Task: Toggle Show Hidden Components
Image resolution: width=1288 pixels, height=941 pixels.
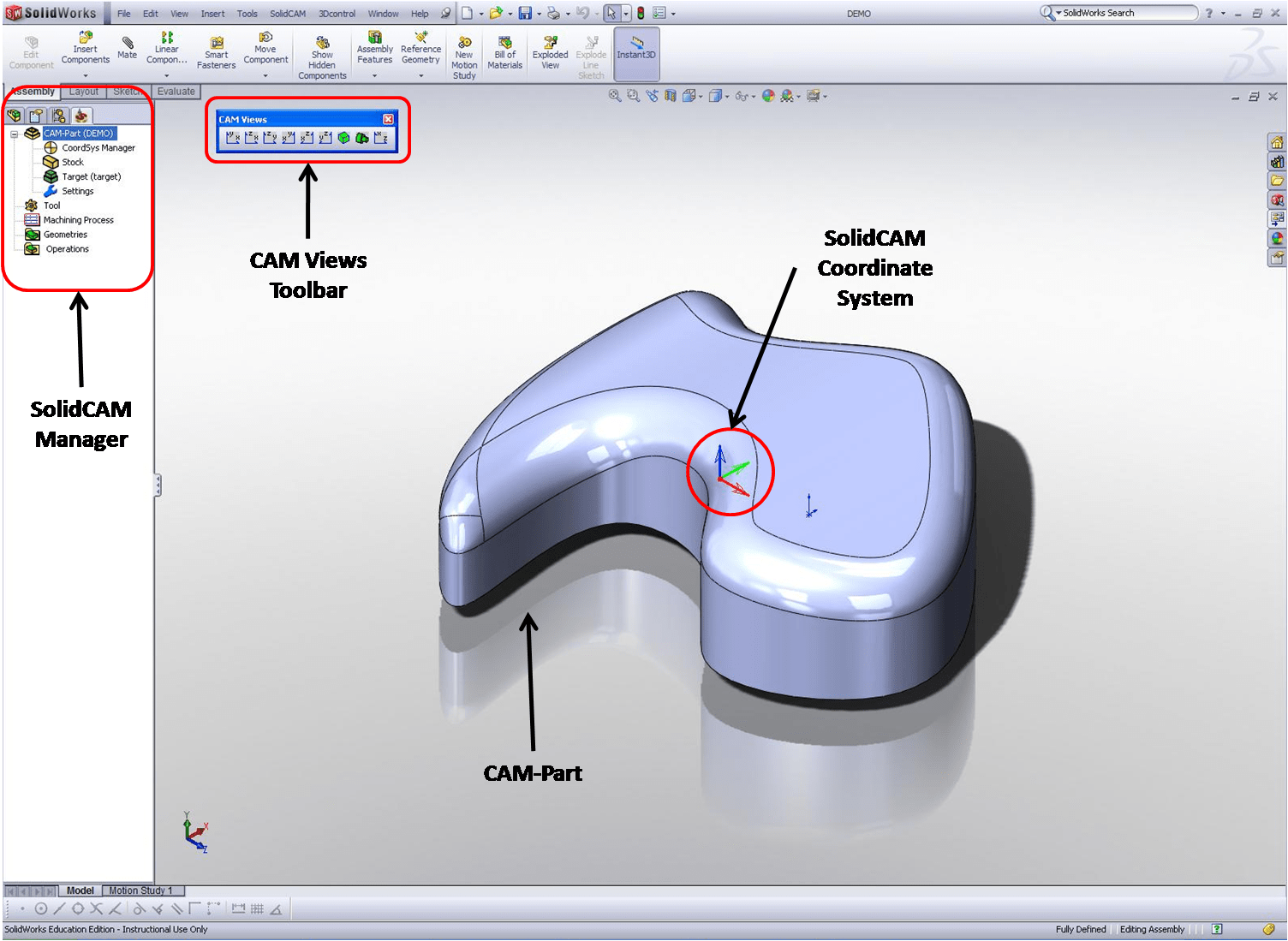Action: pyautogui.click(x=321, y=53)
